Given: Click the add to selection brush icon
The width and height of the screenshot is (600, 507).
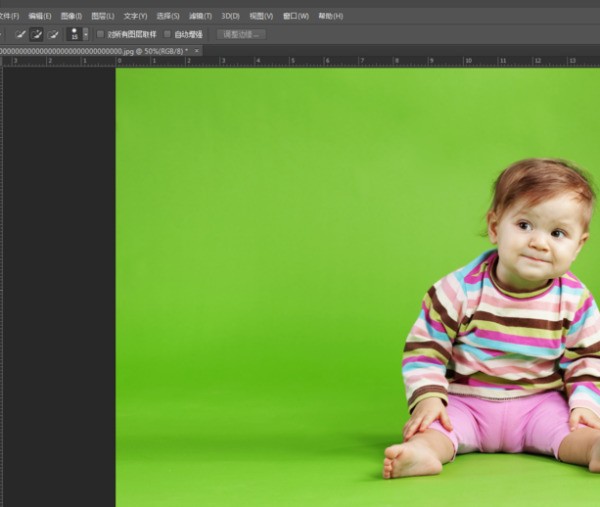Looking at the screenshot, I should click(x=37, y=34).
